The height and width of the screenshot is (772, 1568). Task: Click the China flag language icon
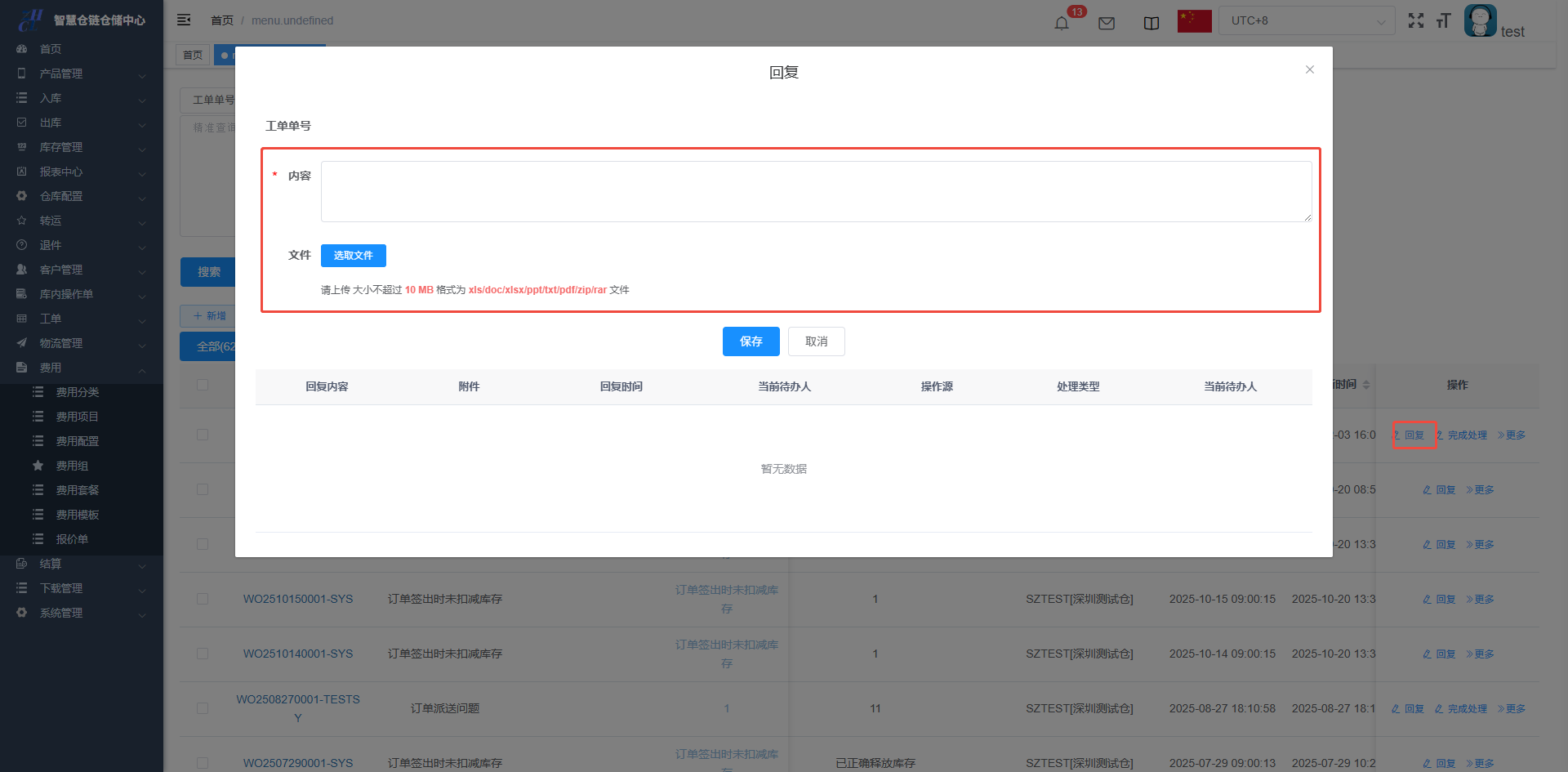pos(1194,21)
